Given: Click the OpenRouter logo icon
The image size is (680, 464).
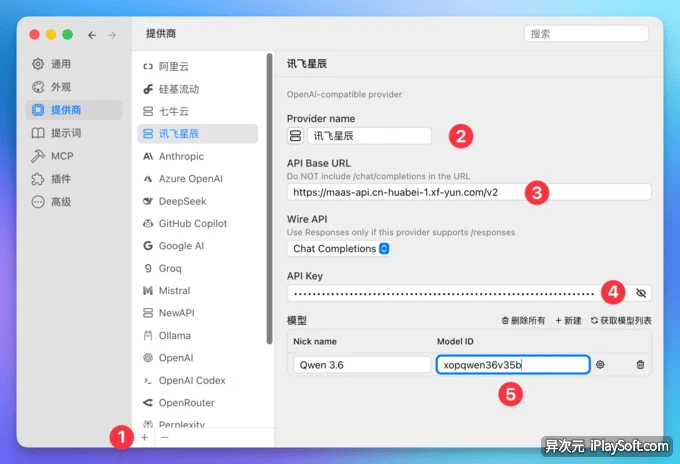Looking at the screenshot, I should [x=148, y=403].
